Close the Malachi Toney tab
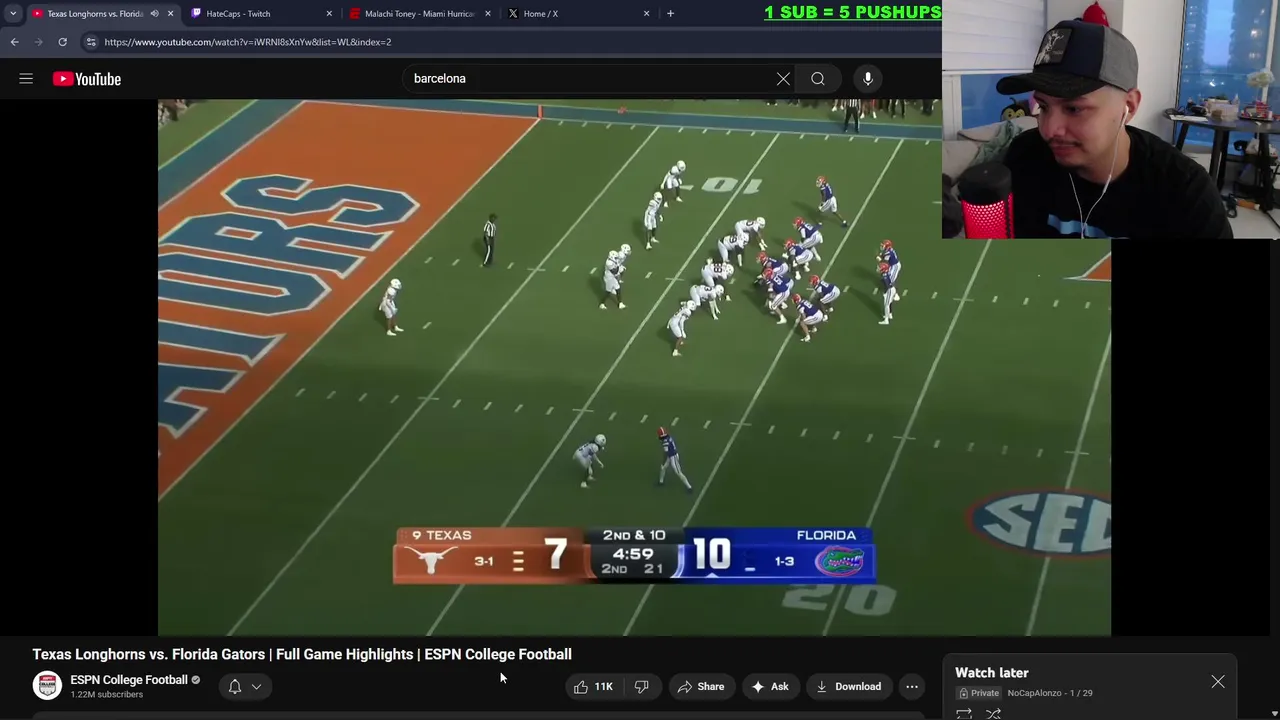 tap(488, 14)
